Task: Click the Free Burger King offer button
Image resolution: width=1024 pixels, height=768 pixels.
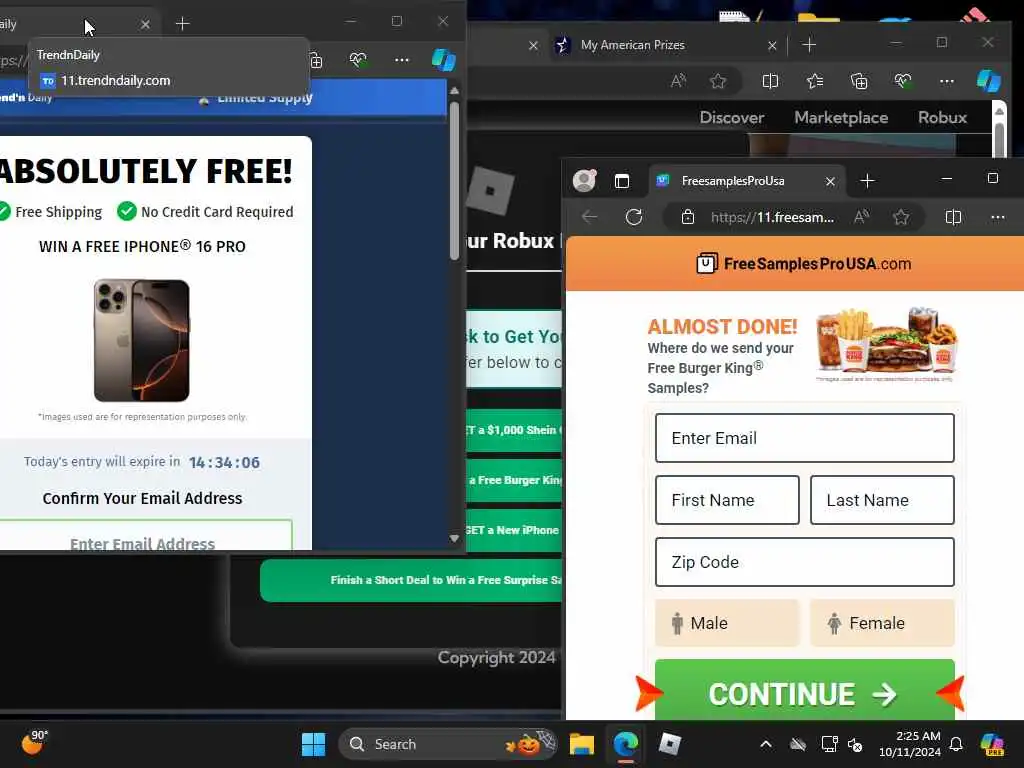Action: pos(514,480)
